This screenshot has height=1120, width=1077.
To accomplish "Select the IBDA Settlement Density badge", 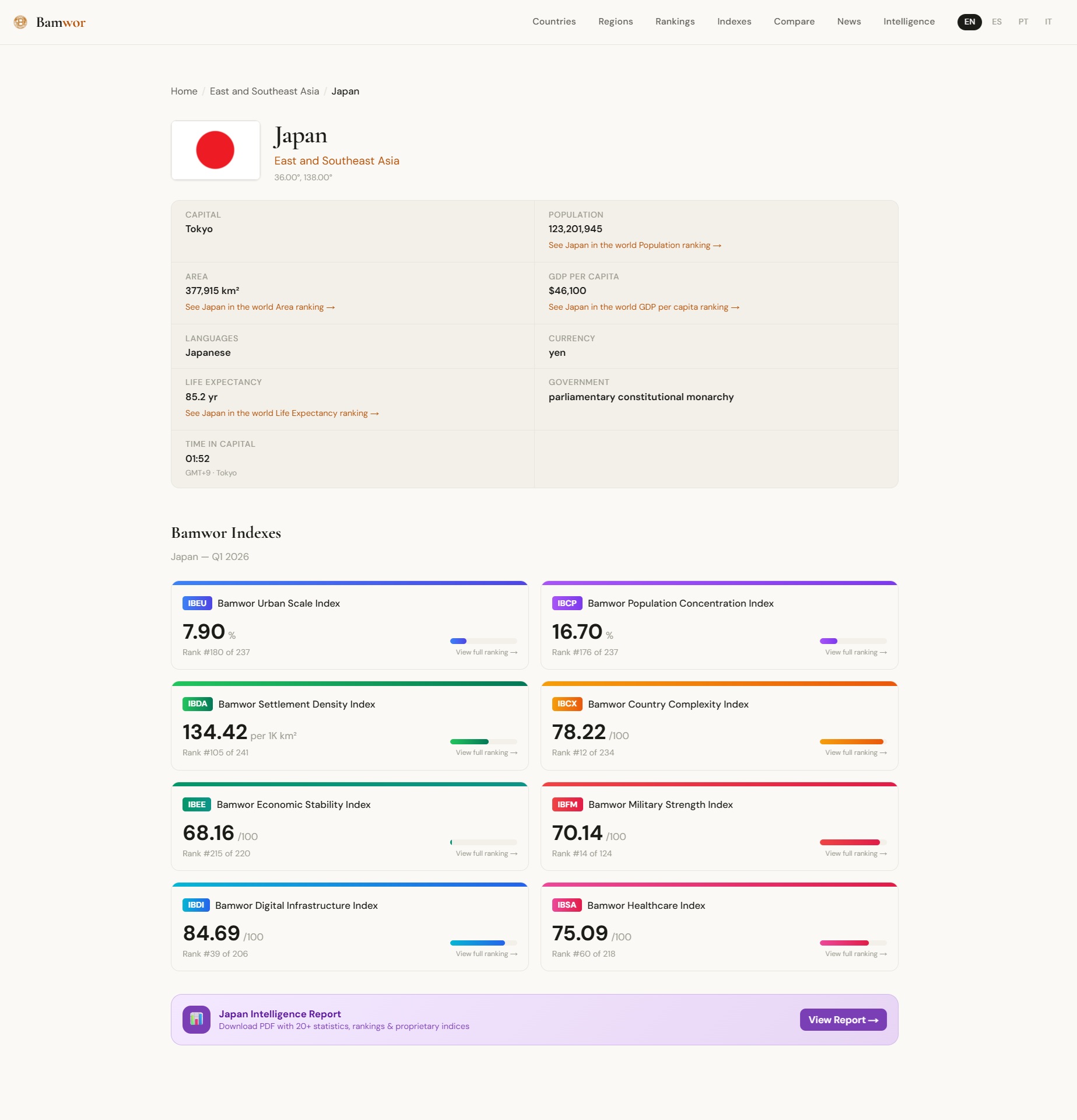I will tap(197, 703).
